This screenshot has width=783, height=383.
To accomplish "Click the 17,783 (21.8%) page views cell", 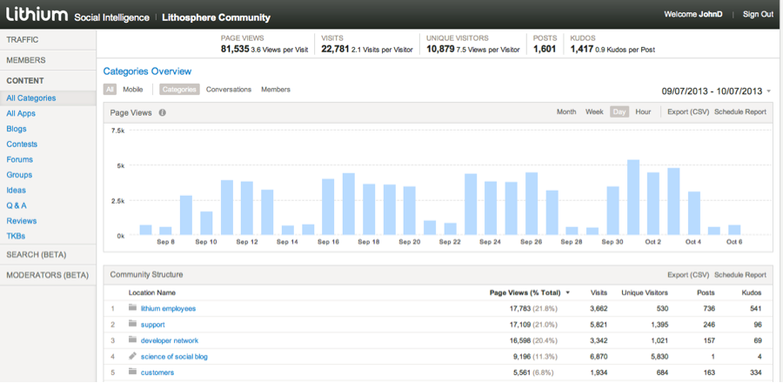I will [533, 309].
